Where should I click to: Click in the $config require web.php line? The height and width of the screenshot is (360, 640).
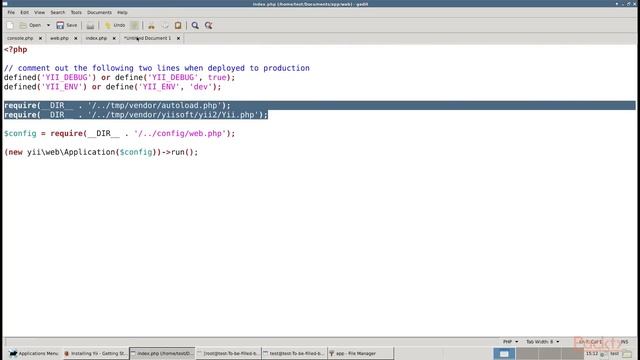click(x=120, y=133)
